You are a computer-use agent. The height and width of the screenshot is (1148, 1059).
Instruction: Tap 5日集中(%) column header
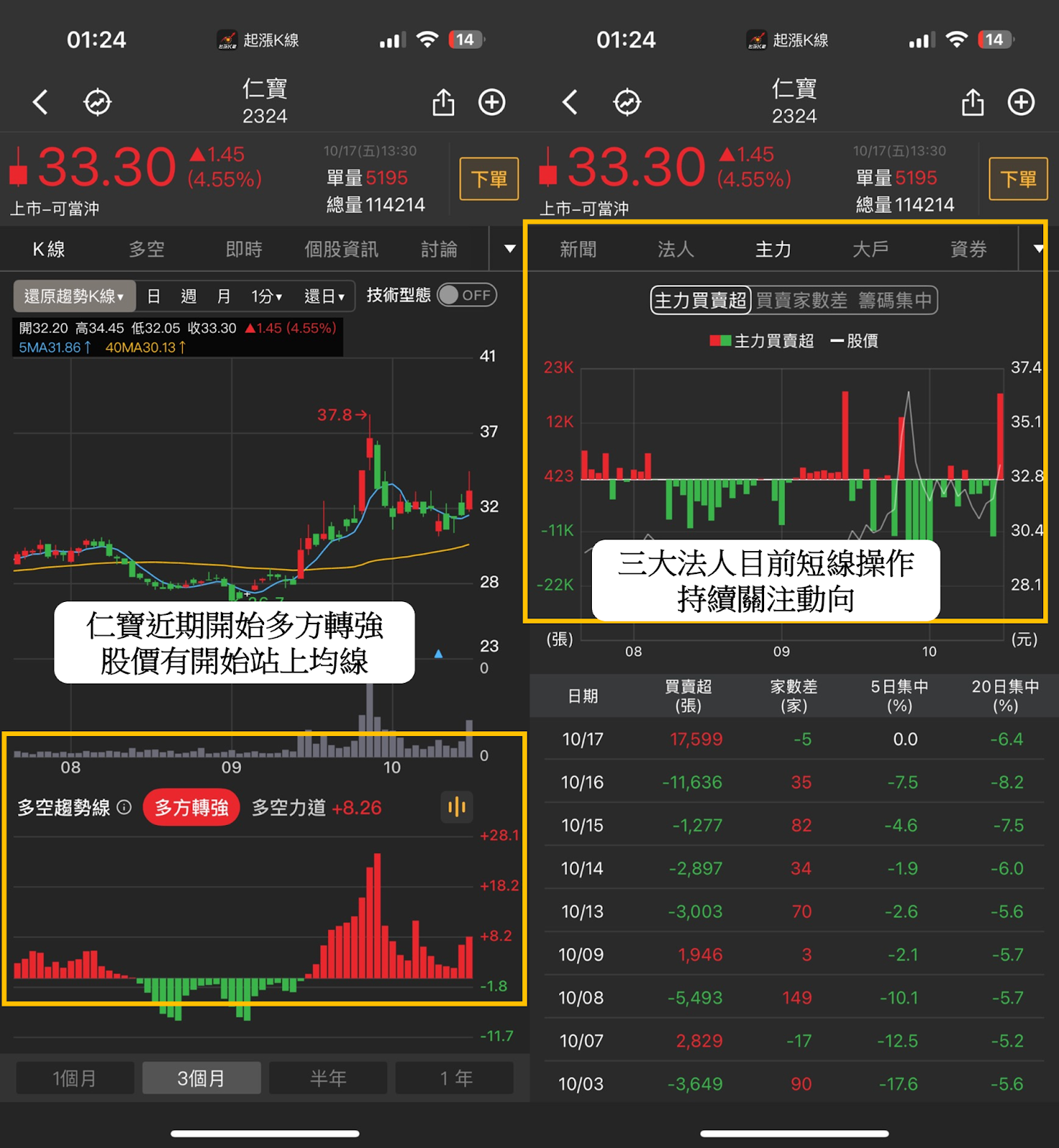coord(900,696)
